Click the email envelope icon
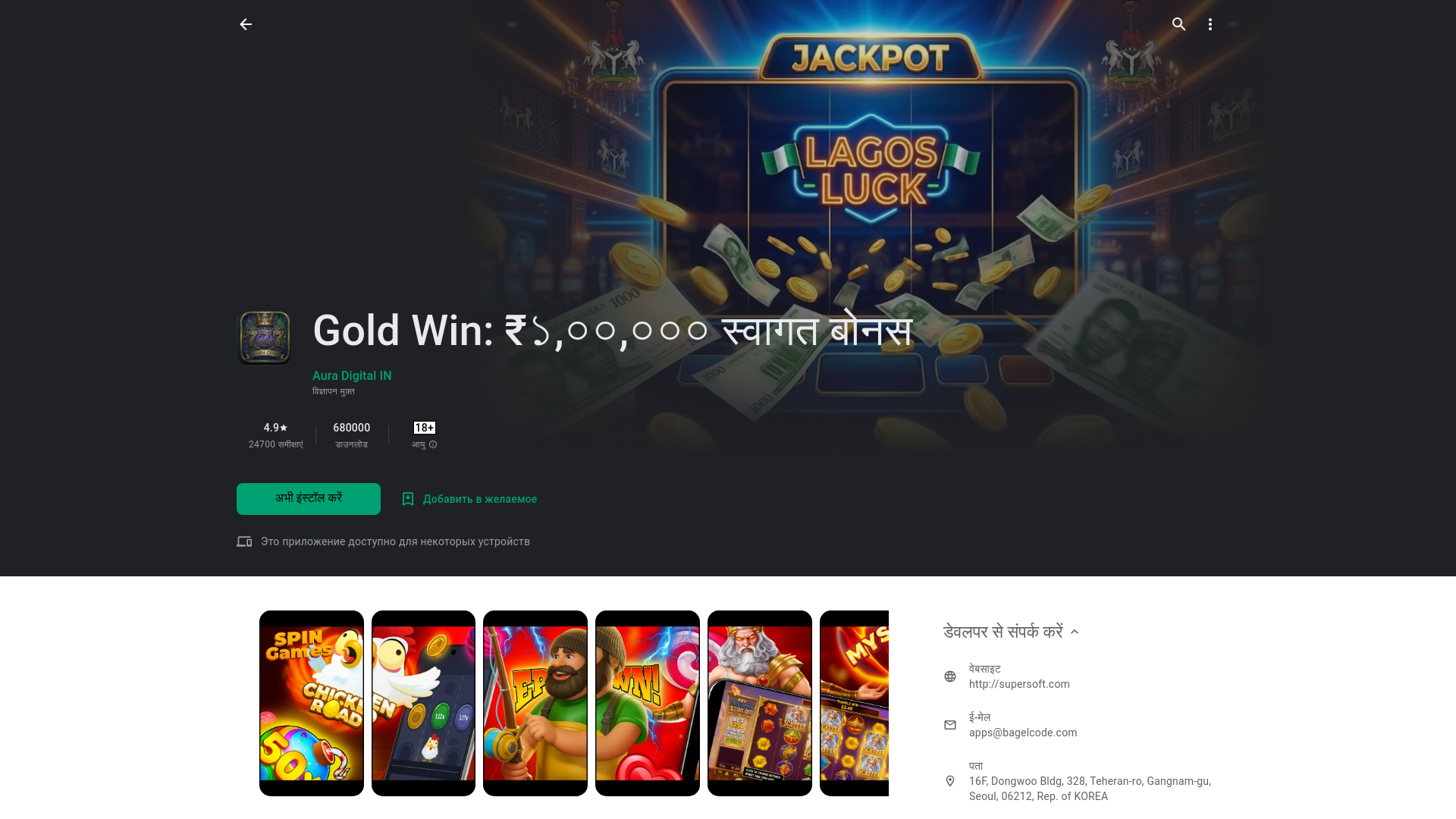 point(950,725)
